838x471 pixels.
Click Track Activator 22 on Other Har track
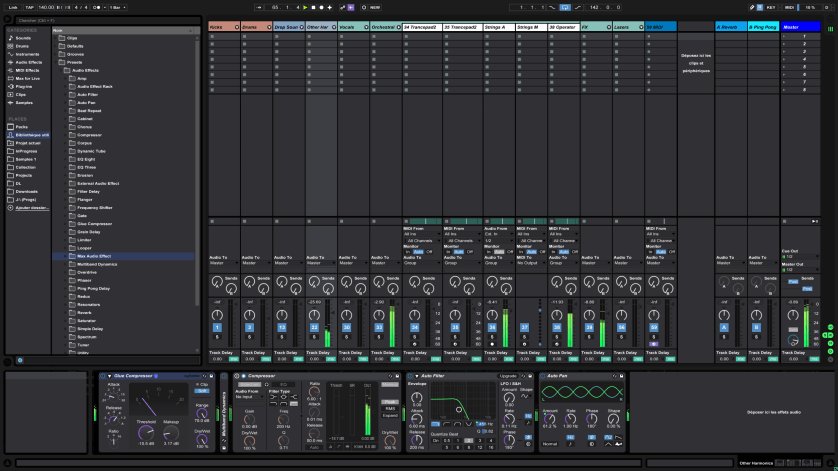(314, 327)
